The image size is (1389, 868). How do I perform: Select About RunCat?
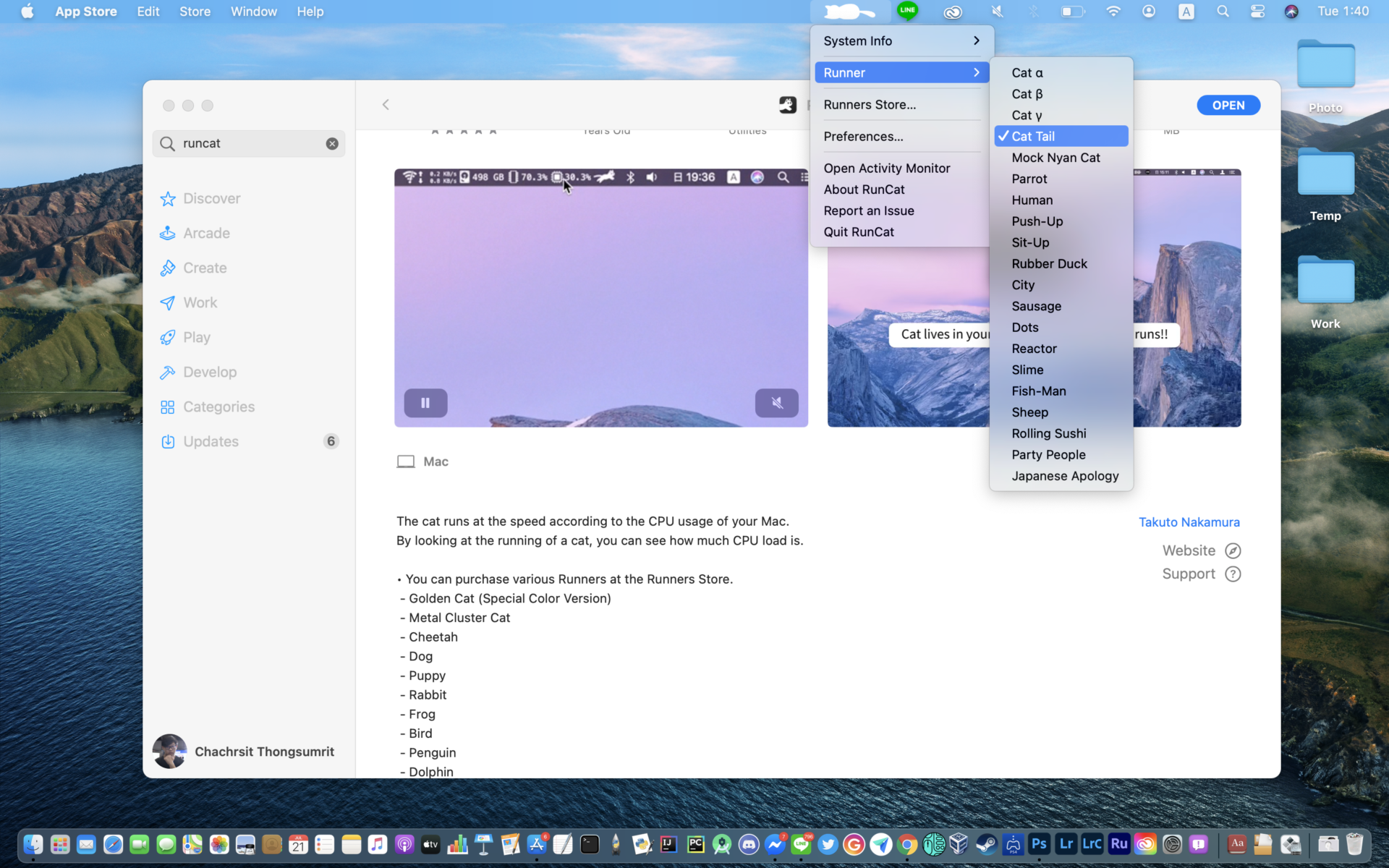tap(901, 190)
